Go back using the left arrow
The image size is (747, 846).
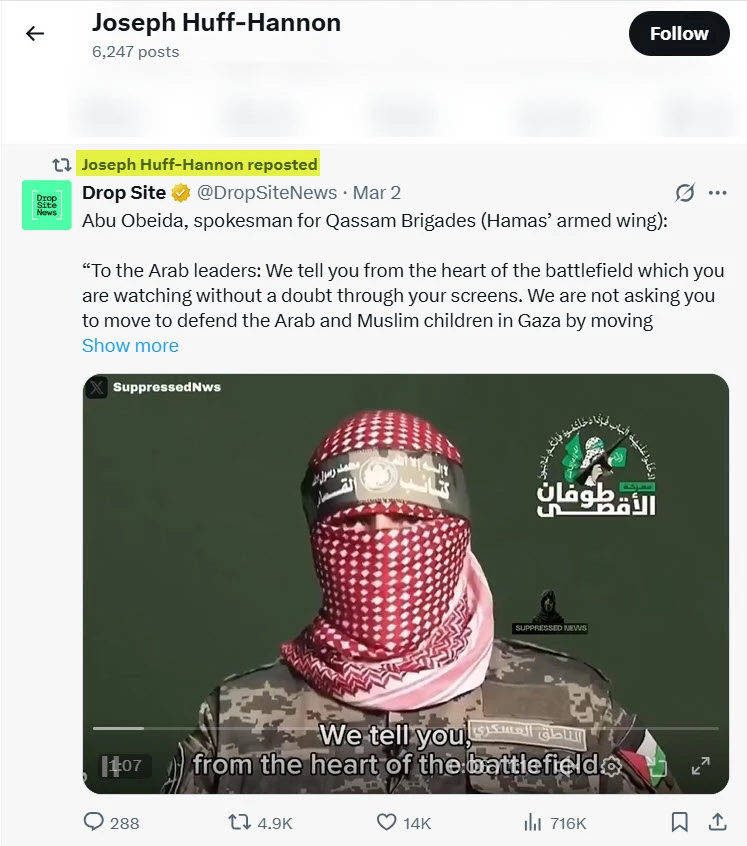tap(35, 33)
